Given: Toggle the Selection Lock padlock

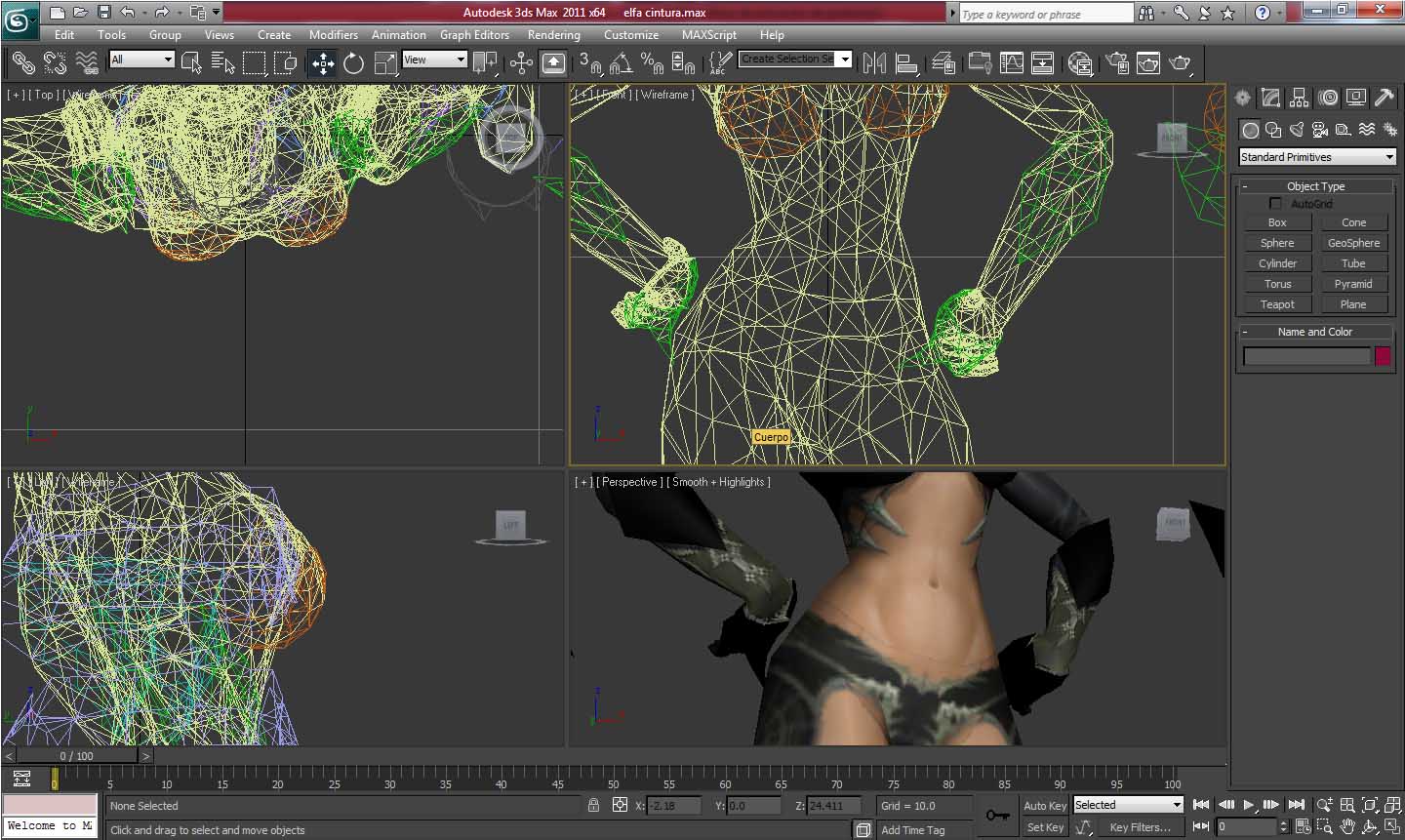Looking at the screenshot, I should point(593,805).
